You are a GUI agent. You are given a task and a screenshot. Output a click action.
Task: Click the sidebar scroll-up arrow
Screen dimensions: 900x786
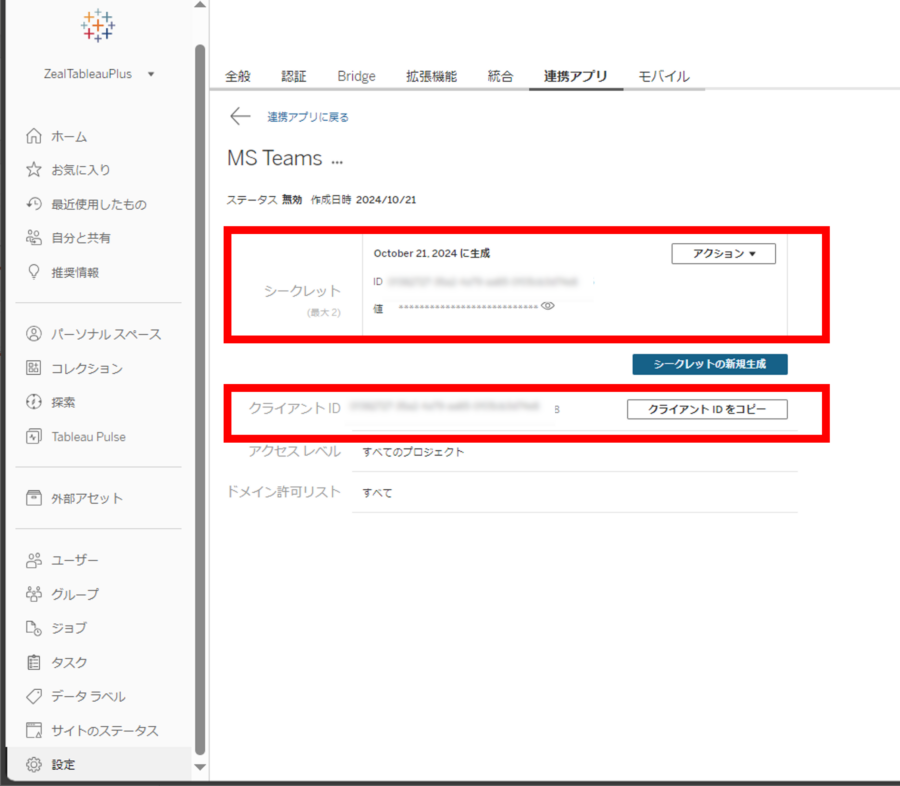tap(200, 5)
